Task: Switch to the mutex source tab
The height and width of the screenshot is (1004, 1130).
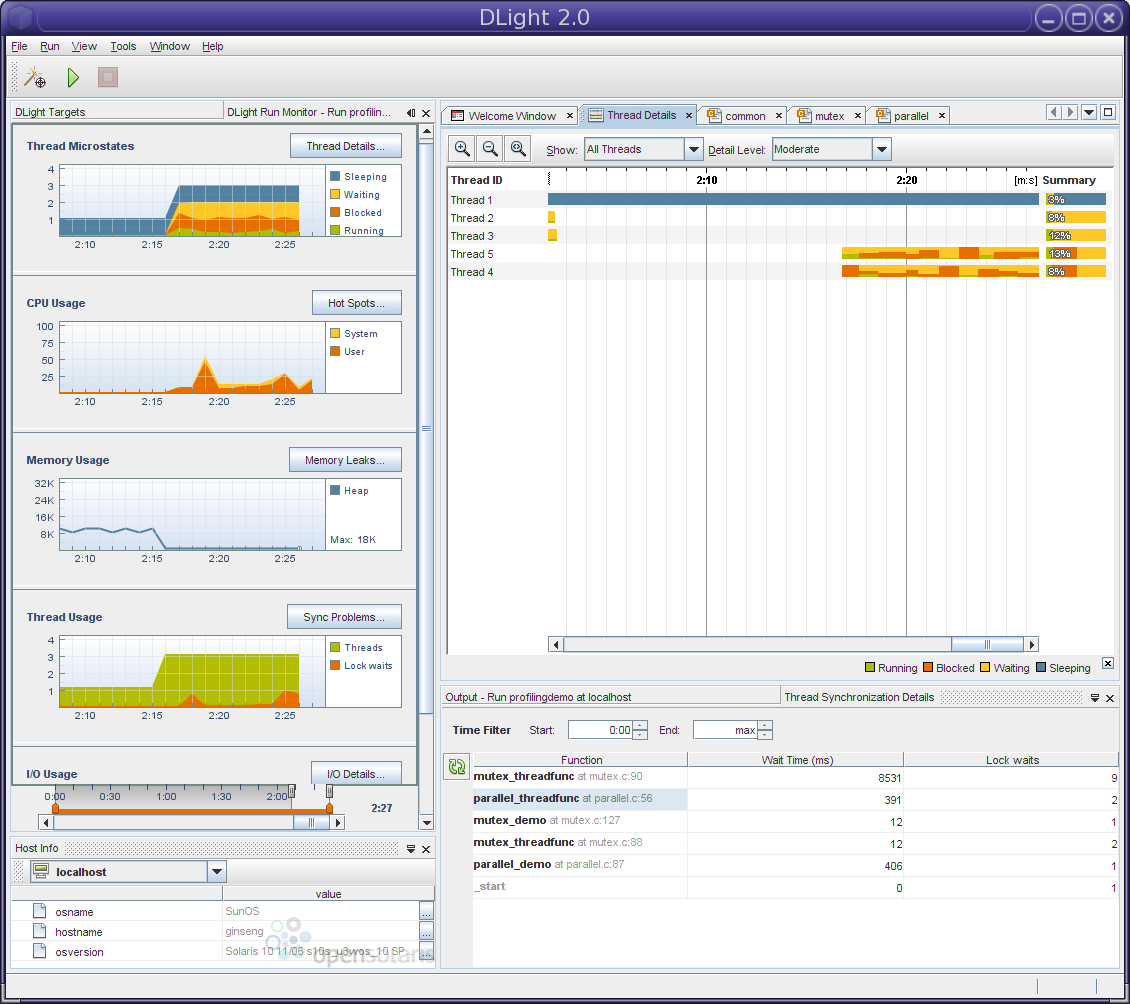Action: [x=829, y=115]
